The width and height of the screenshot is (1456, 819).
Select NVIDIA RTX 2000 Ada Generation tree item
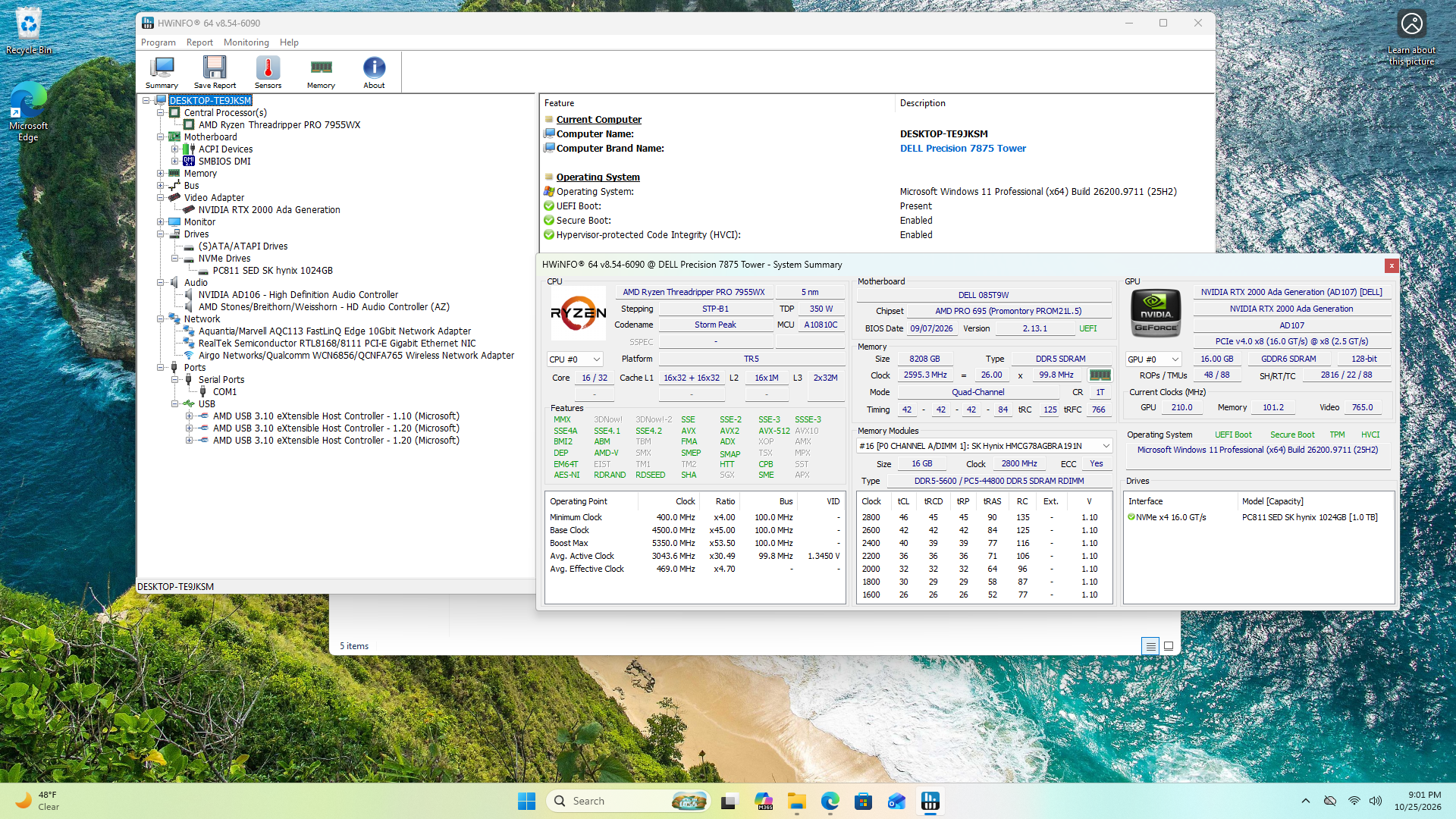point(269,210)
